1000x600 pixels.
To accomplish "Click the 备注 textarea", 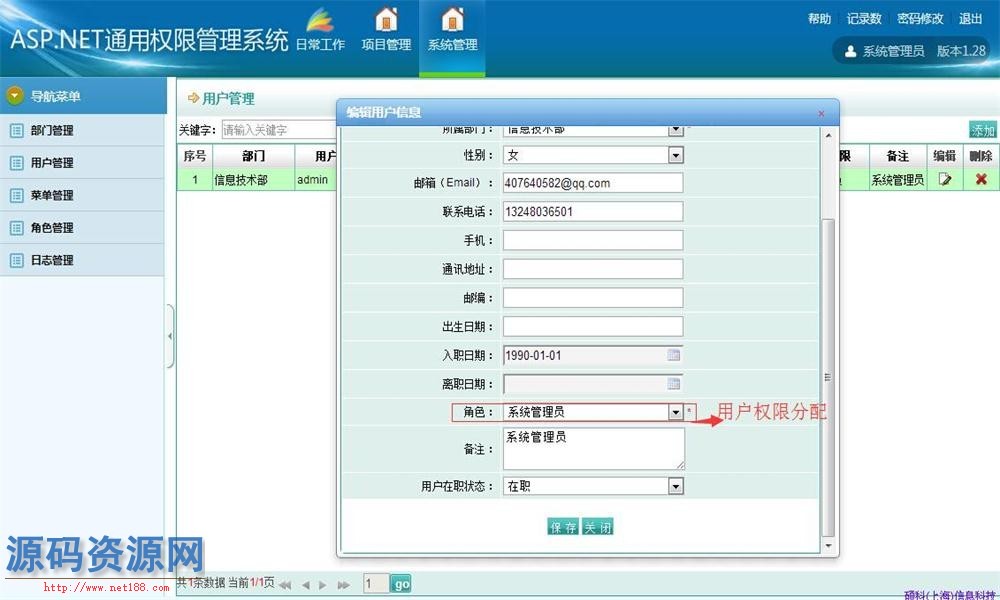I will (594, 449).
